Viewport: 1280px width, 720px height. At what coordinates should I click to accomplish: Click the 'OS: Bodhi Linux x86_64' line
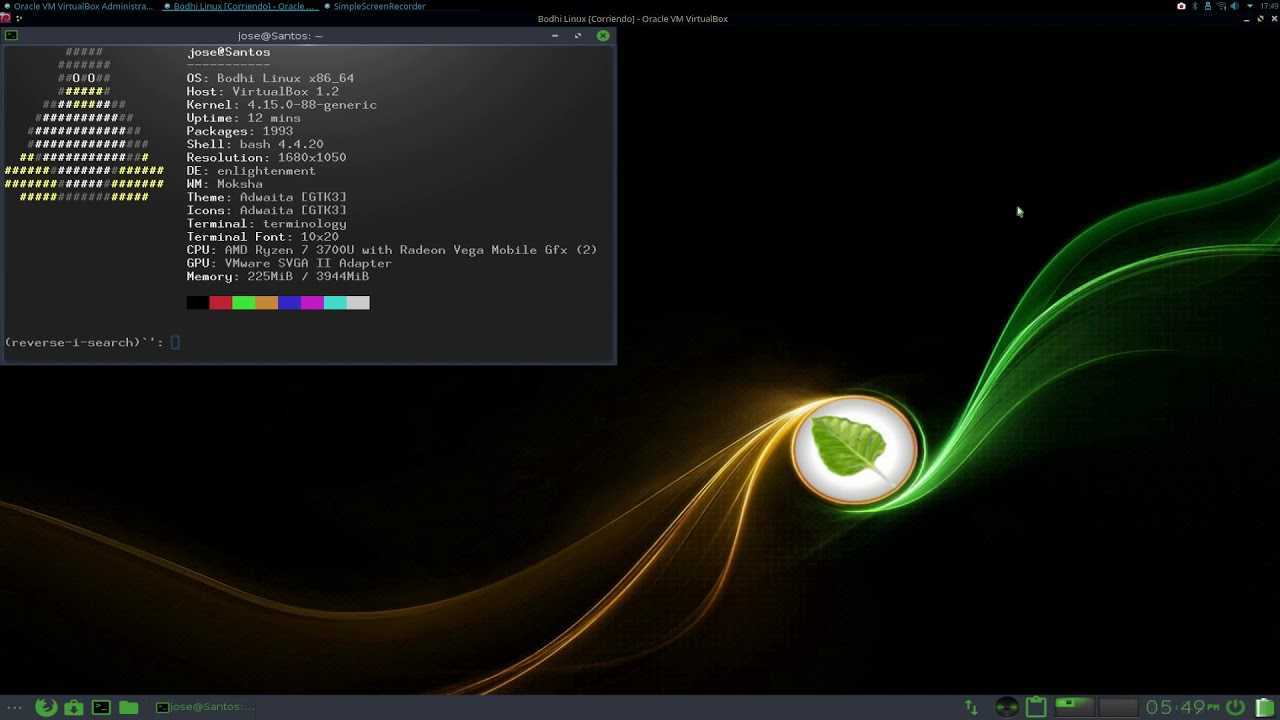tap(270, 78)
